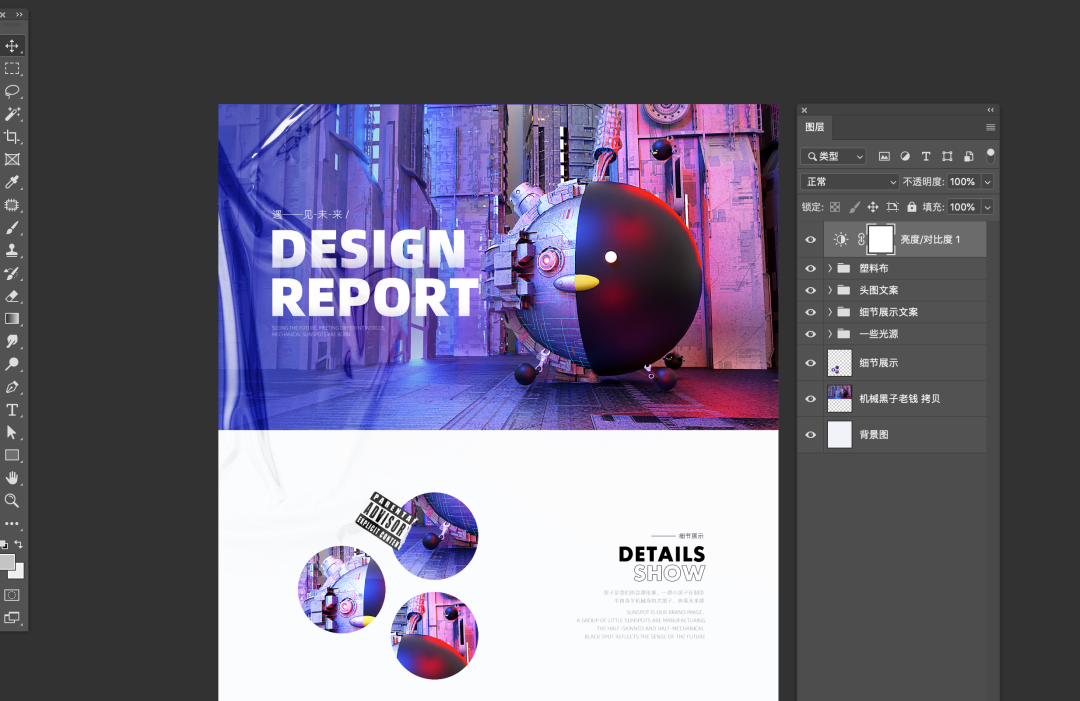Viewport: 1080px width, 701px height.
Task: Change screen mode from toolbar
Action: pos(12,618)
